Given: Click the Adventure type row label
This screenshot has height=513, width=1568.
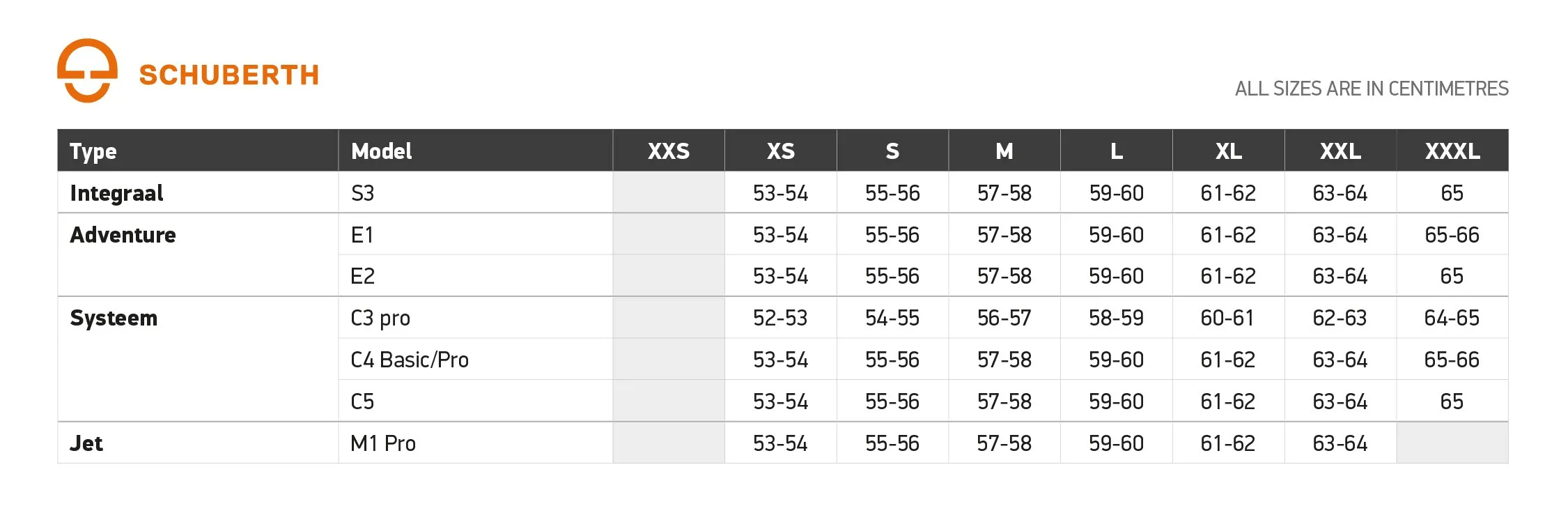Looking at the screenshot, I should [123, 235].
